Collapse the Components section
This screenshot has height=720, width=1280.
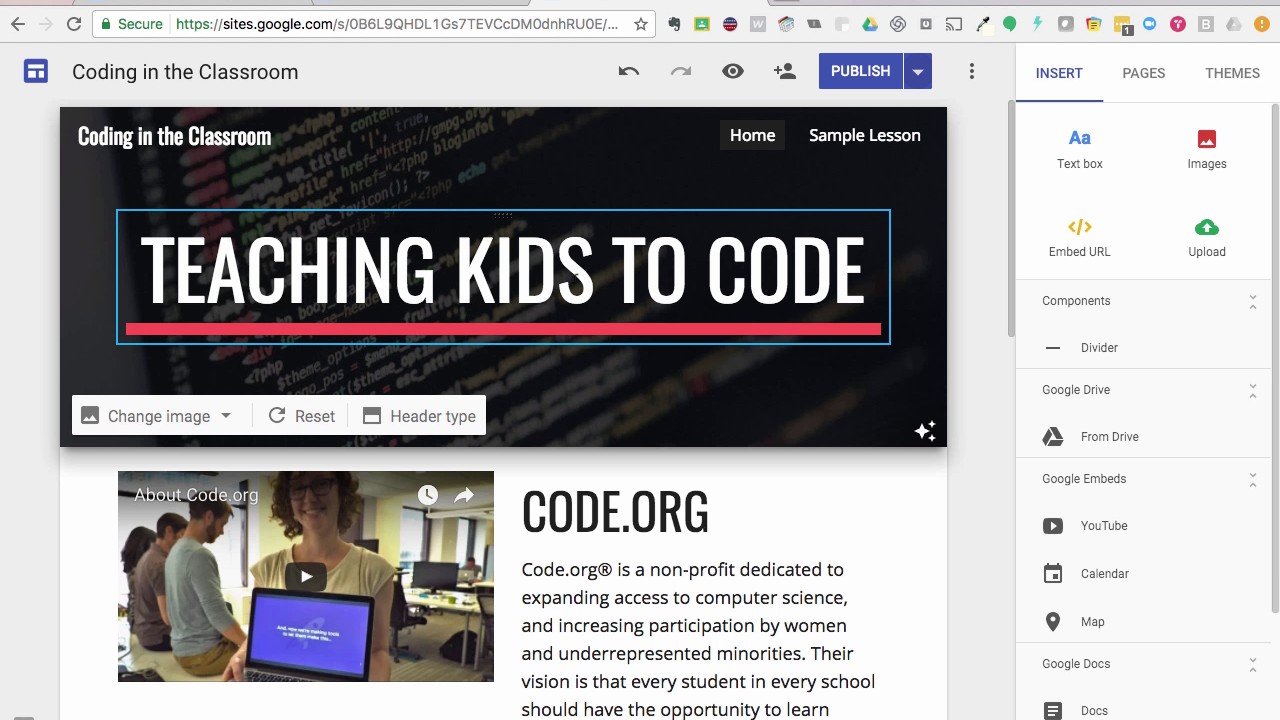(x=1253, y=301)
